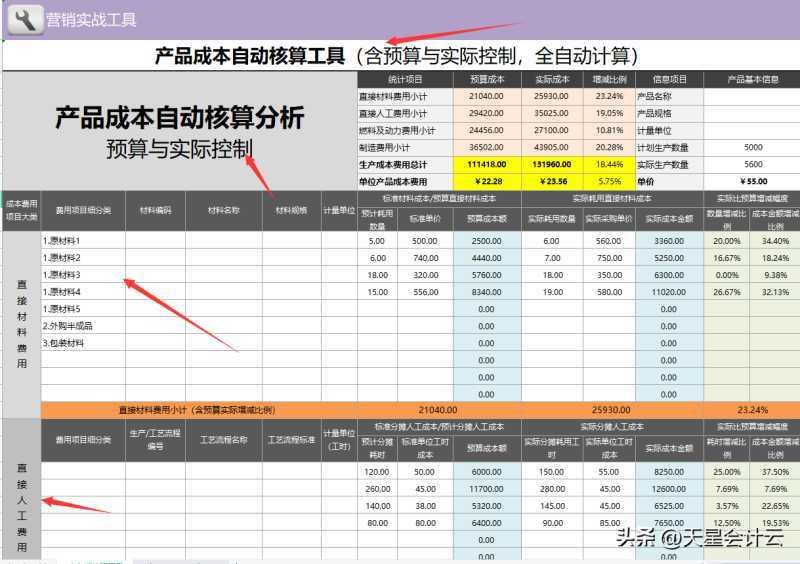Click the wrench icon in the purple header
The width and height of the screenshot is (800, 564).
[24, 20]
